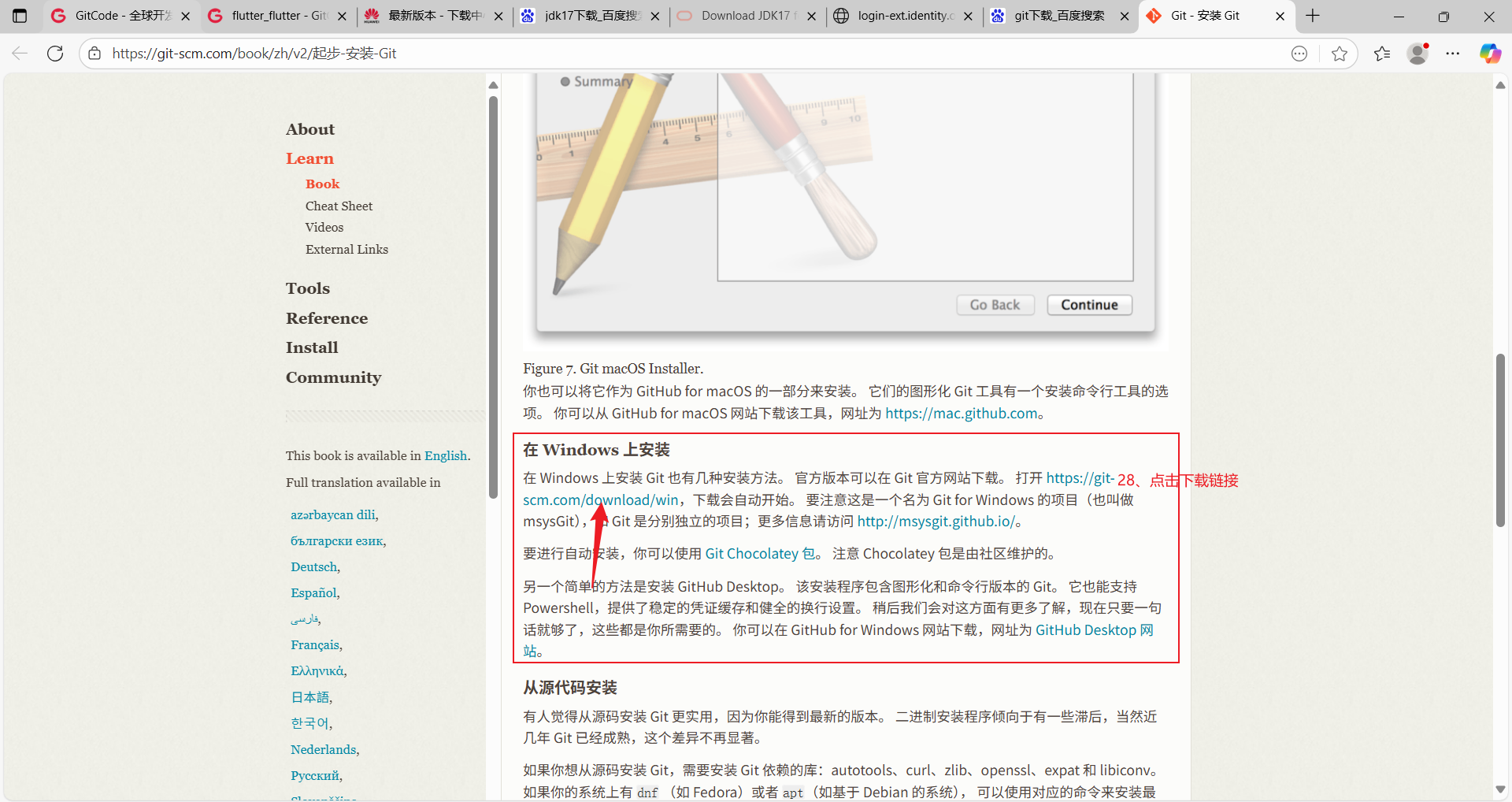Open the chat bubble icon in address bar
The height and width of the screenshot is (802, 1512).
1299,54
